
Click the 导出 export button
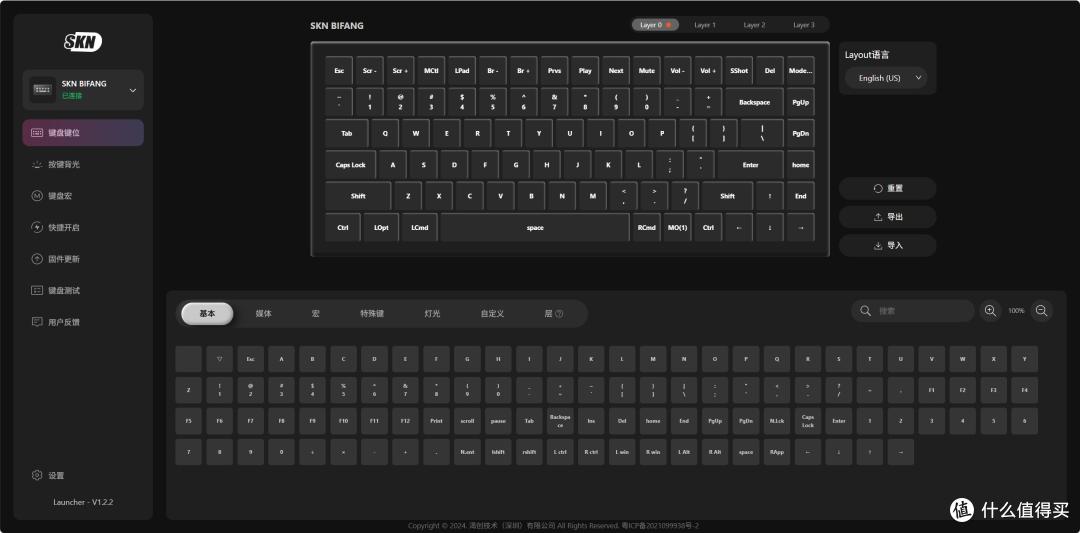(887, 217)
